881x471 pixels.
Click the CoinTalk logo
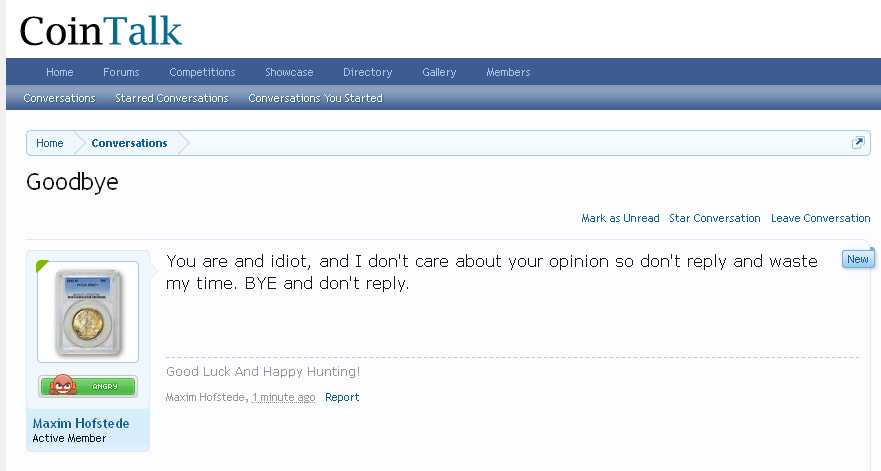click(x=101, y=30)
